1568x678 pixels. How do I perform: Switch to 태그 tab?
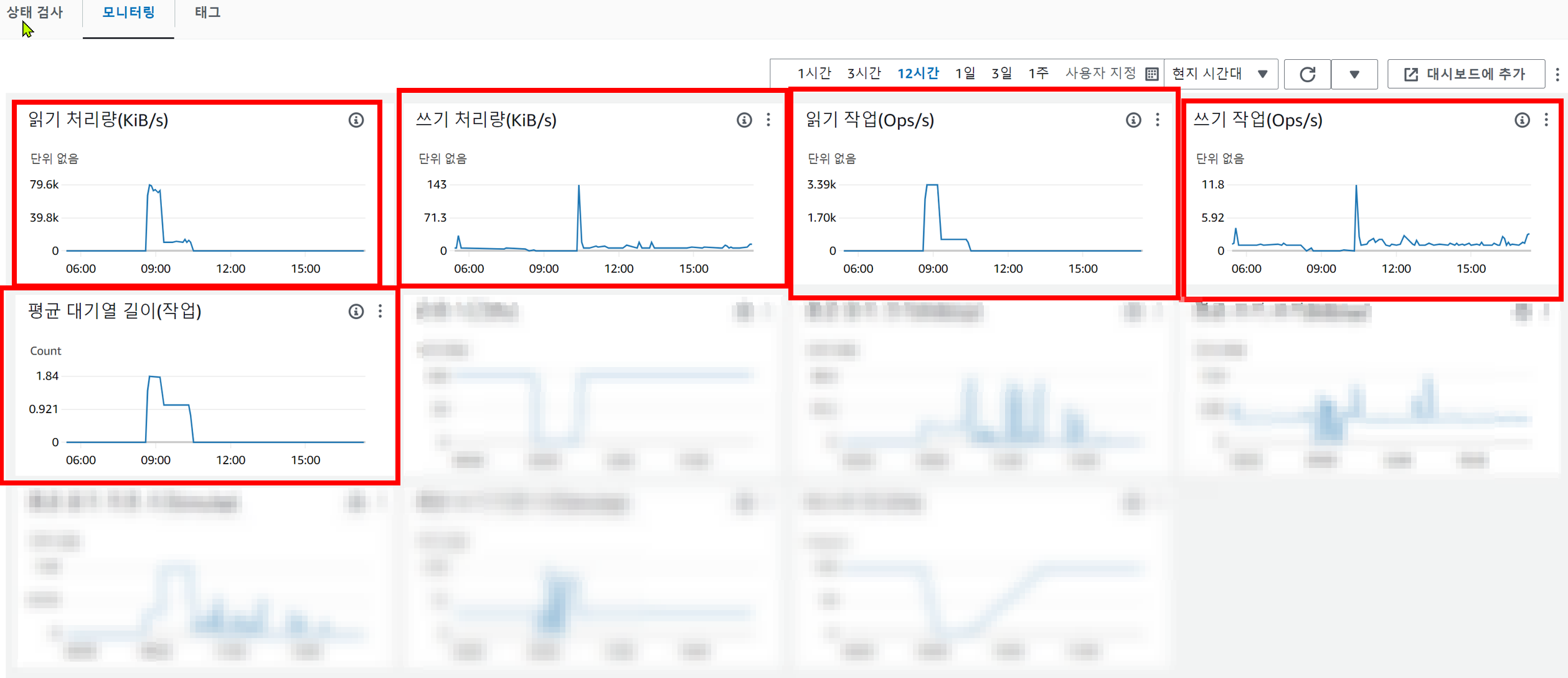pos(207,12)
